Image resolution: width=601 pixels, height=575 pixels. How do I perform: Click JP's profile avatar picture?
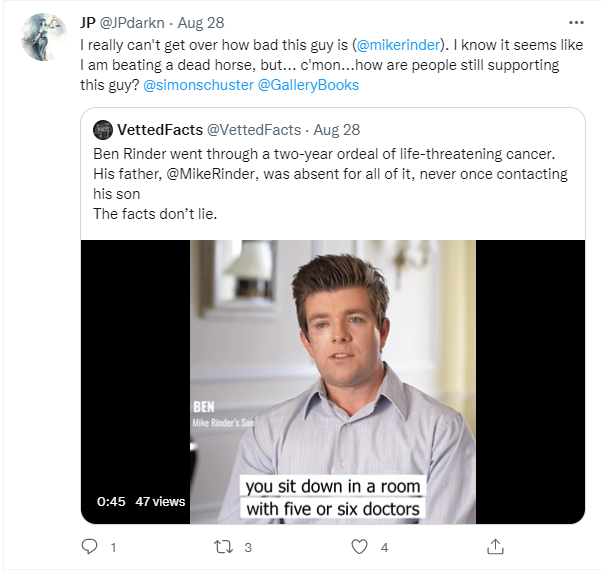coord(44,37)
